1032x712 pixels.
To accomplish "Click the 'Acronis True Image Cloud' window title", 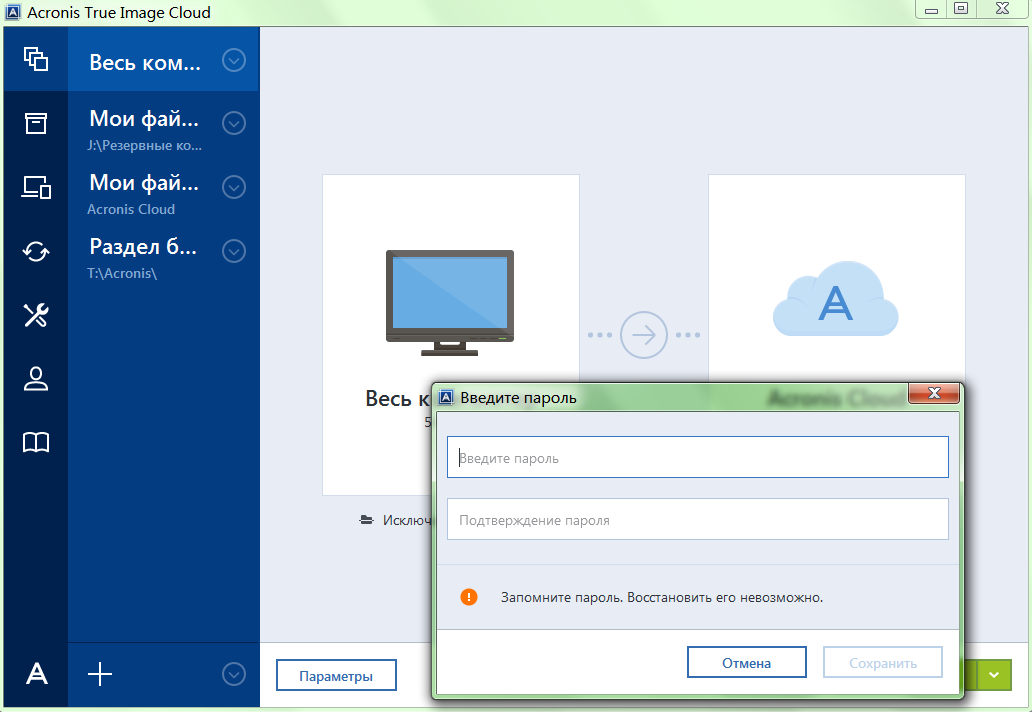I will [118, 13].
